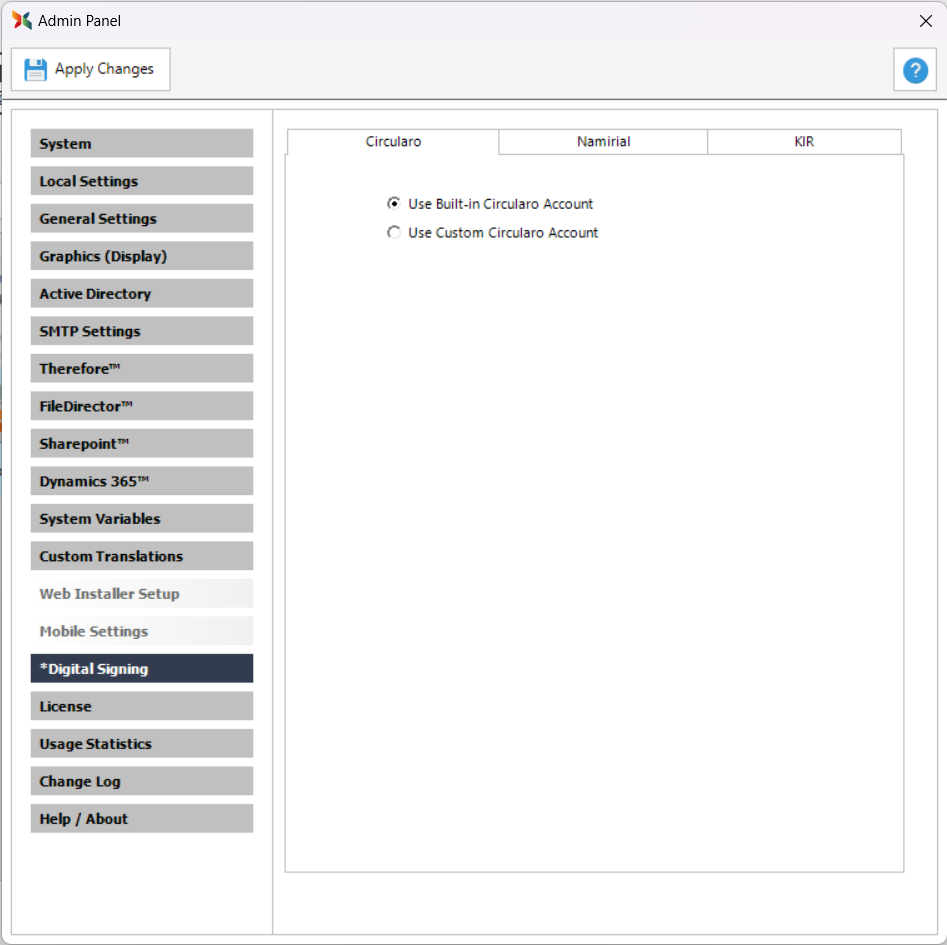Switch to the KIR tab

(x=804, y=142)
